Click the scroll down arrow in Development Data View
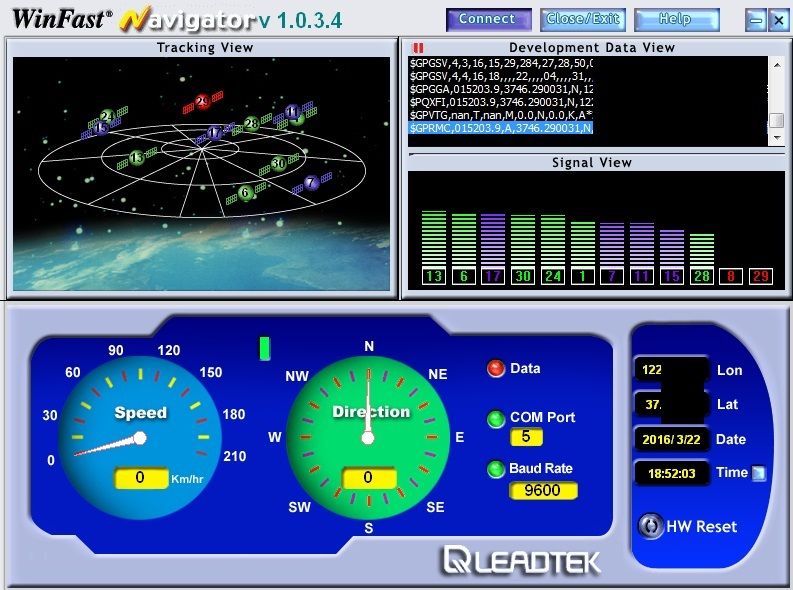The width and height of the screenshot is (793, 590). click(776, 138)
